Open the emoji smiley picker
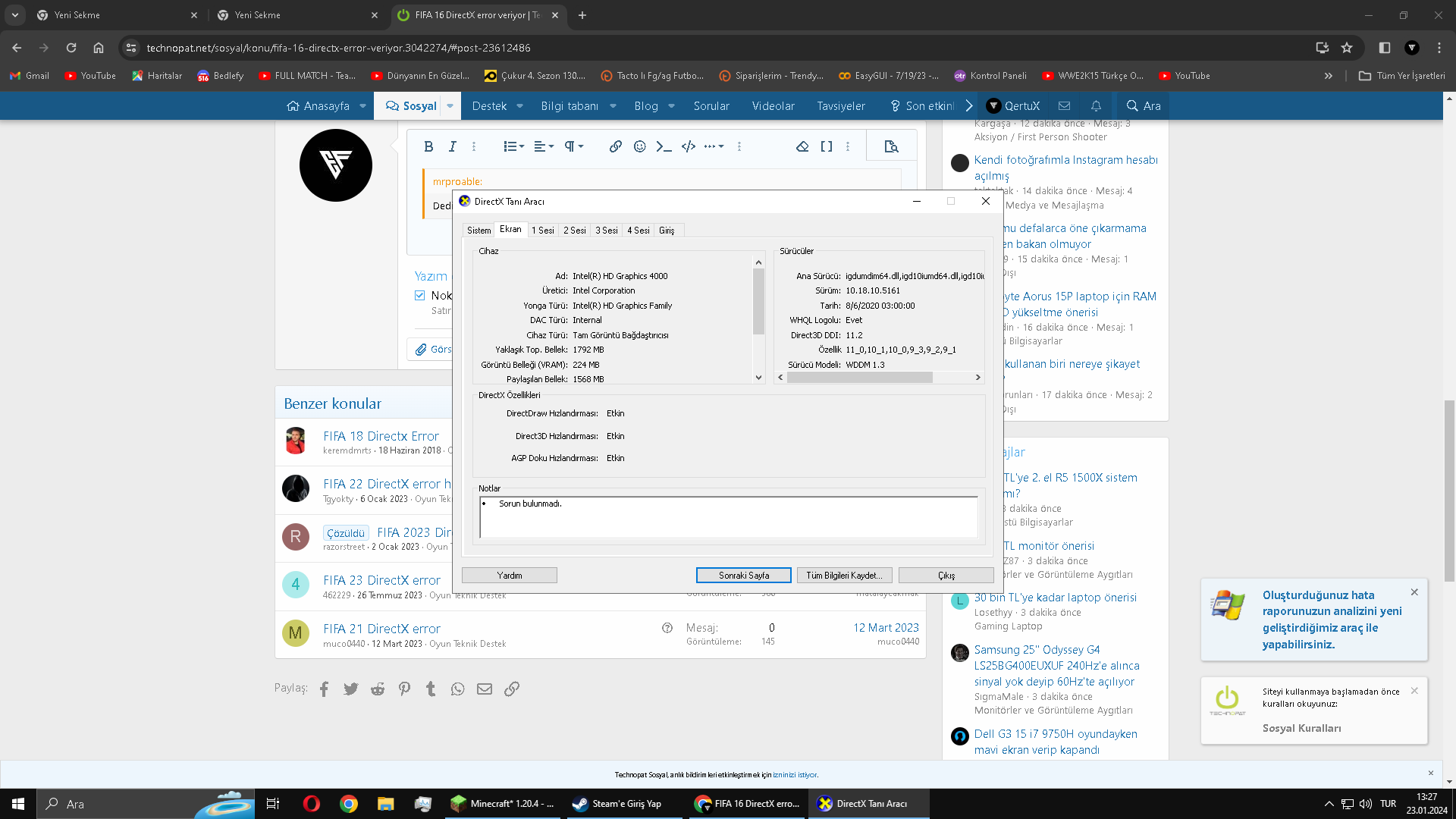 (639, 146)
